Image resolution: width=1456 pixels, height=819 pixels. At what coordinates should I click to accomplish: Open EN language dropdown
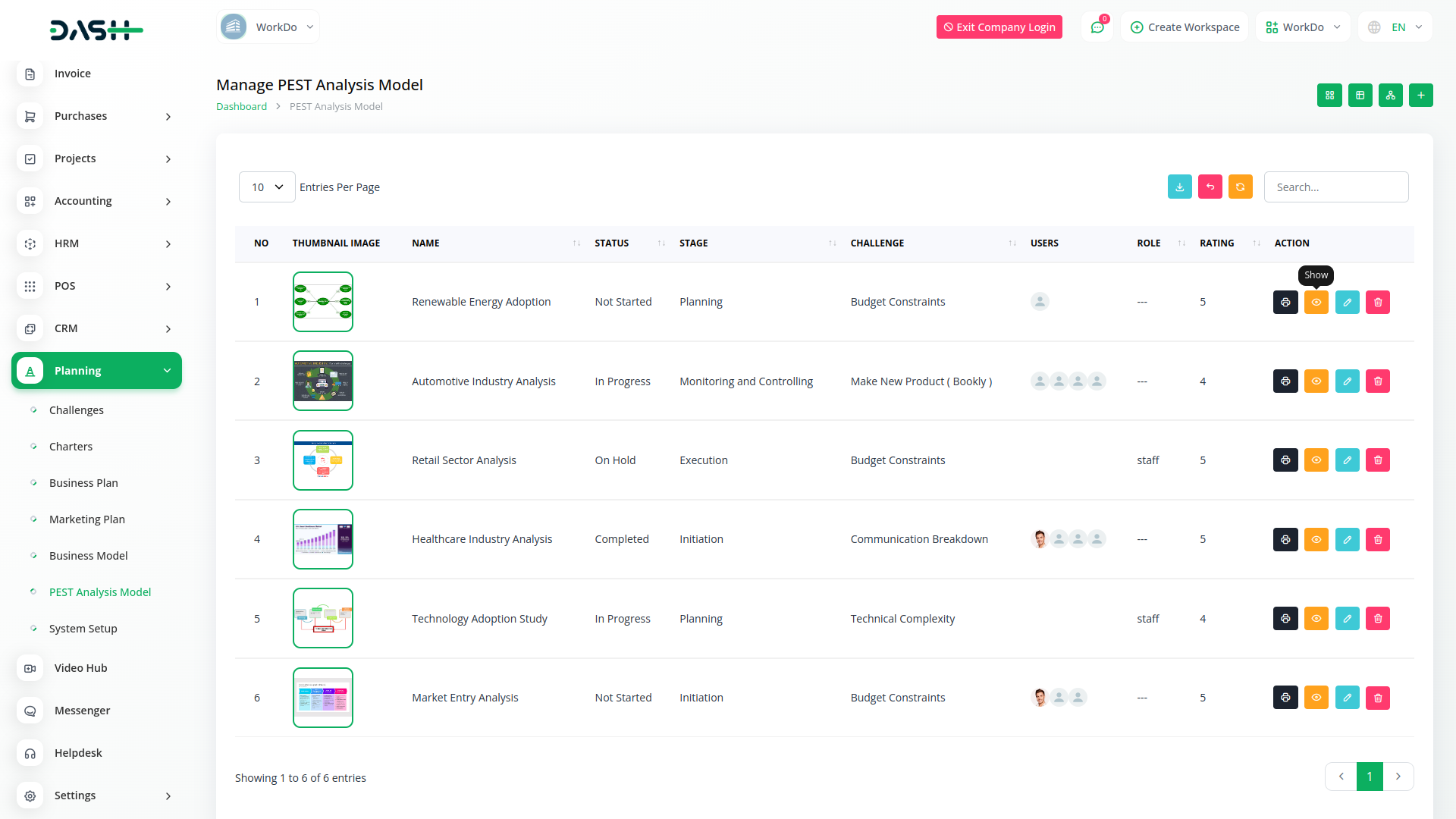tap(1396, 27)
